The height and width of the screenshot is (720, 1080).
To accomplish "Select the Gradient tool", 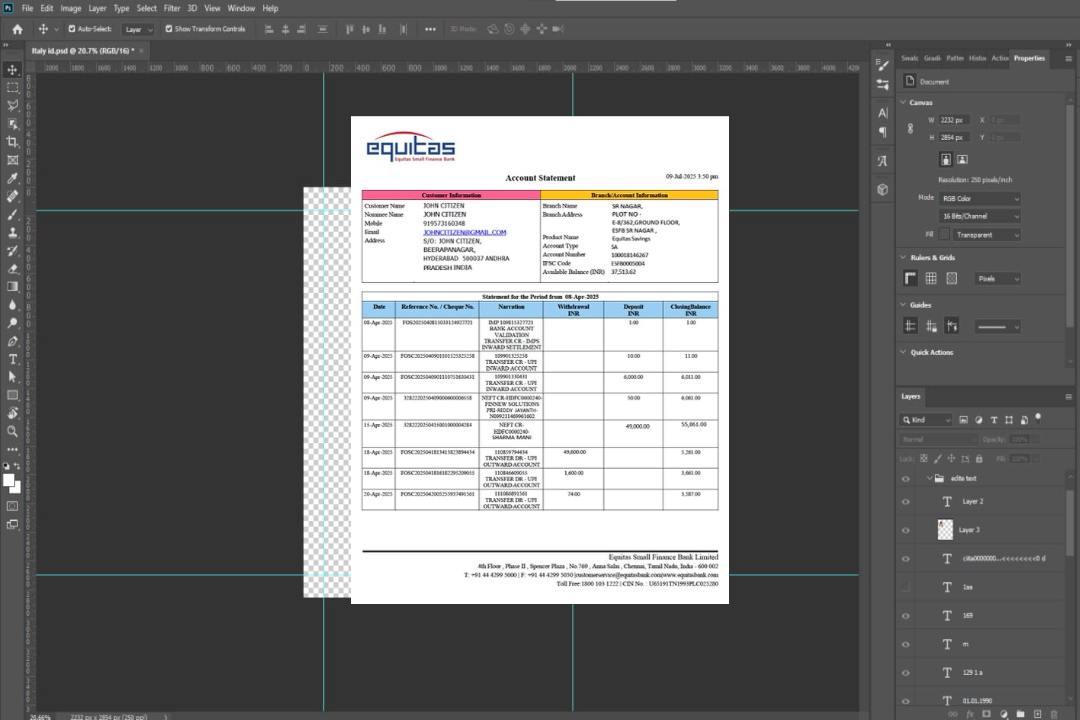I will (12, 287).
